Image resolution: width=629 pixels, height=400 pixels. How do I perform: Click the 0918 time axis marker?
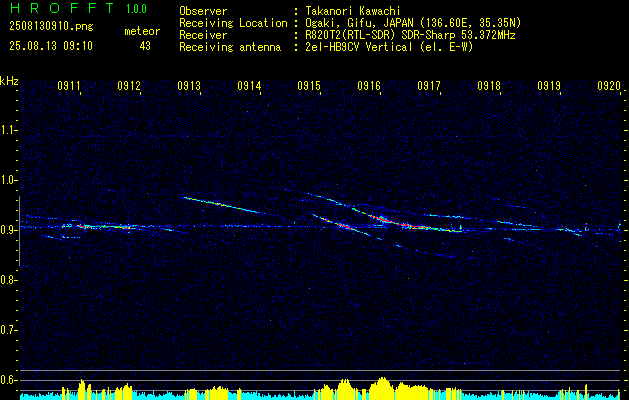coord(489,85)
